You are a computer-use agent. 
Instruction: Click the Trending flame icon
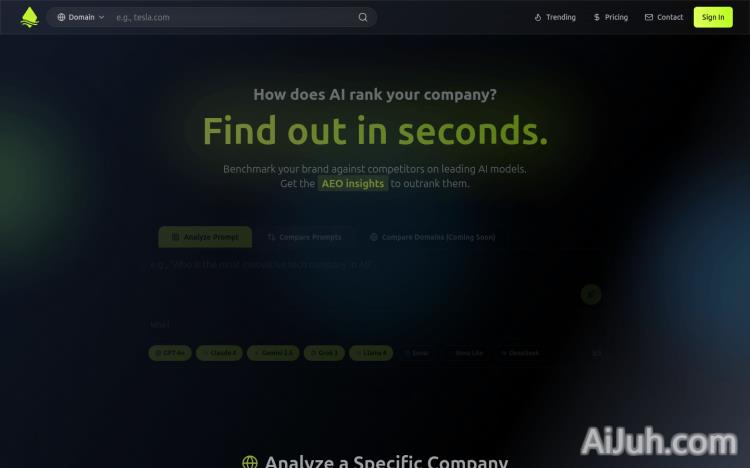tap(538, 17)
